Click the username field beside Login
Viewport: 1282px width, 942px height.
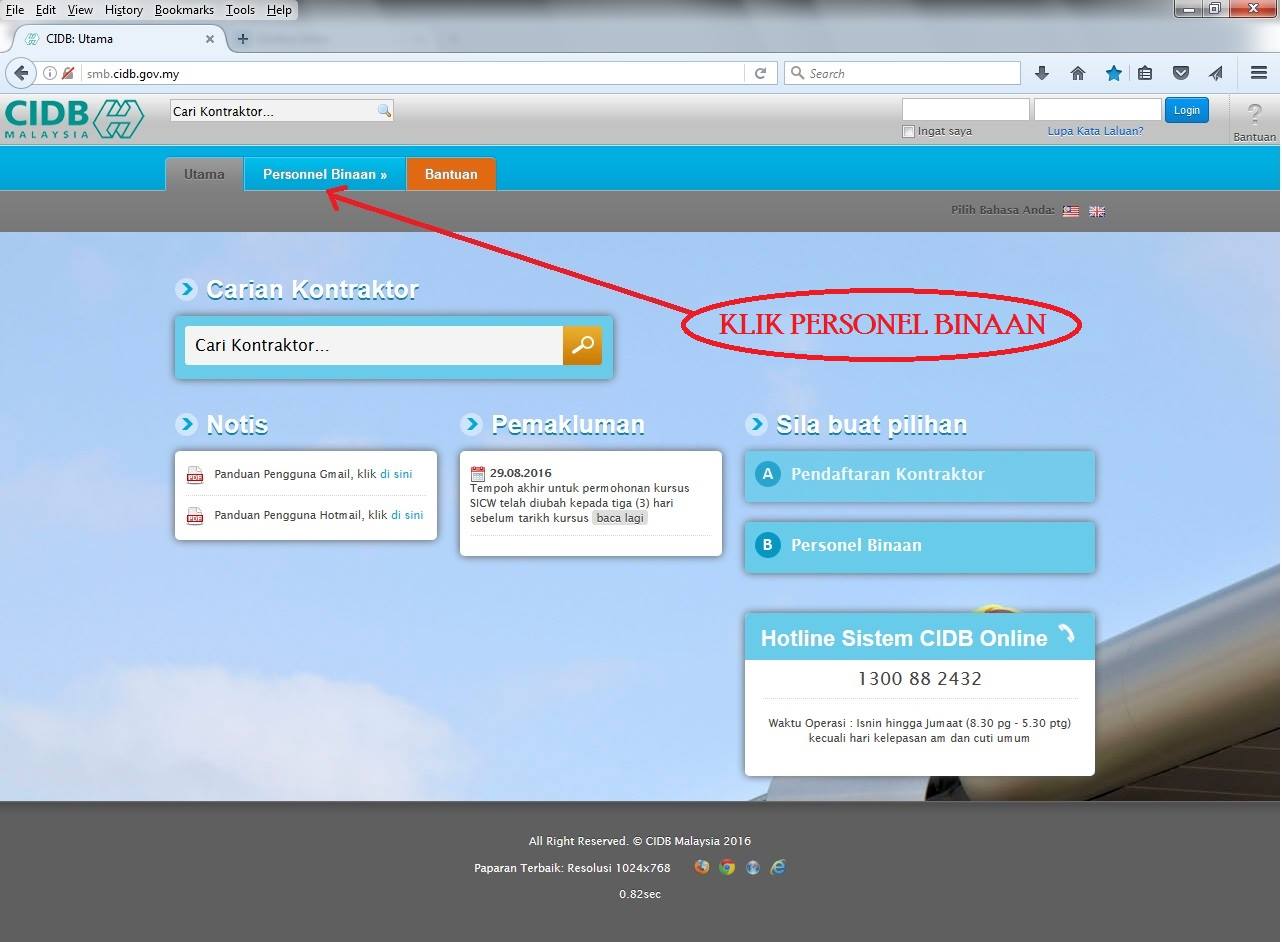(x=966, y=110)
